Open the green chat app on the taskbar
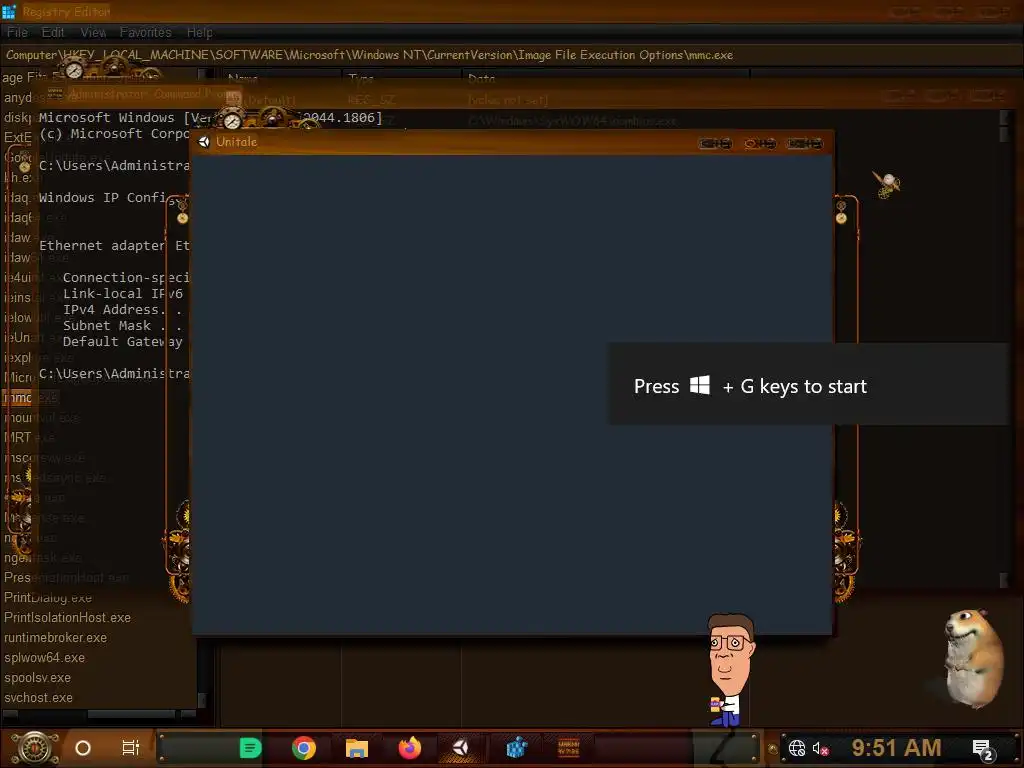The image size is (1024, 768). click(250, 748)
